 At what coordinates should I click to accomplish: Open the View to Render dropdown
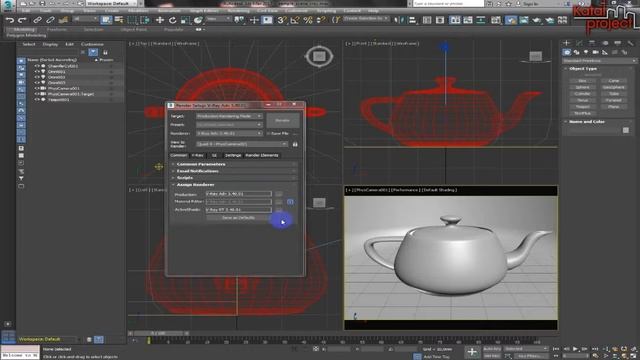coord(242,144)
